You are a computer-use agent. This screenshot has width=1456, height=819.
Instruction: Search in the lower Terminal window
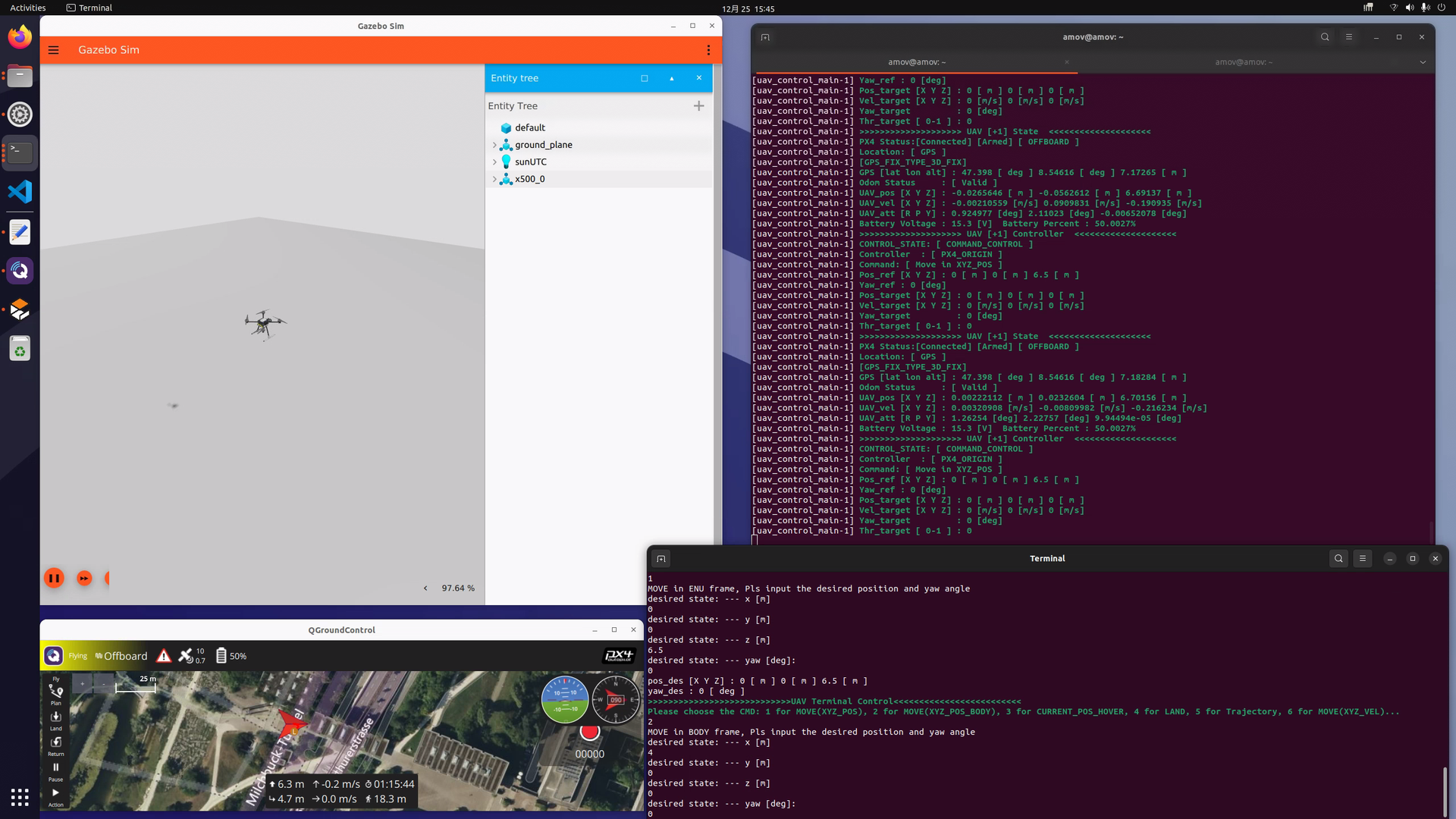click(x=1338, y=559)
